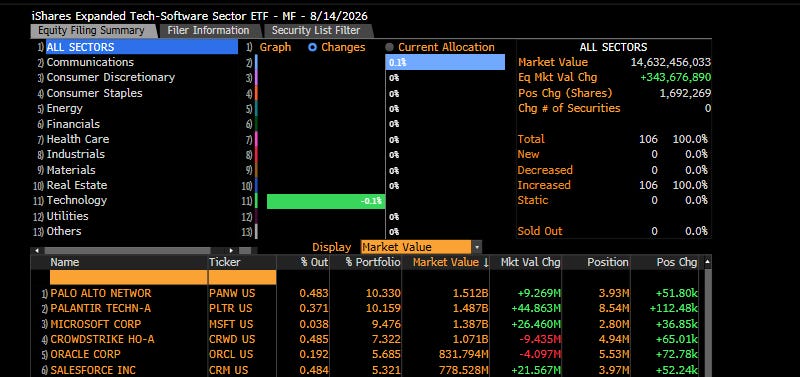800x377 pixels.
Task: Select the Health Care sector
Action: point(78,139)
